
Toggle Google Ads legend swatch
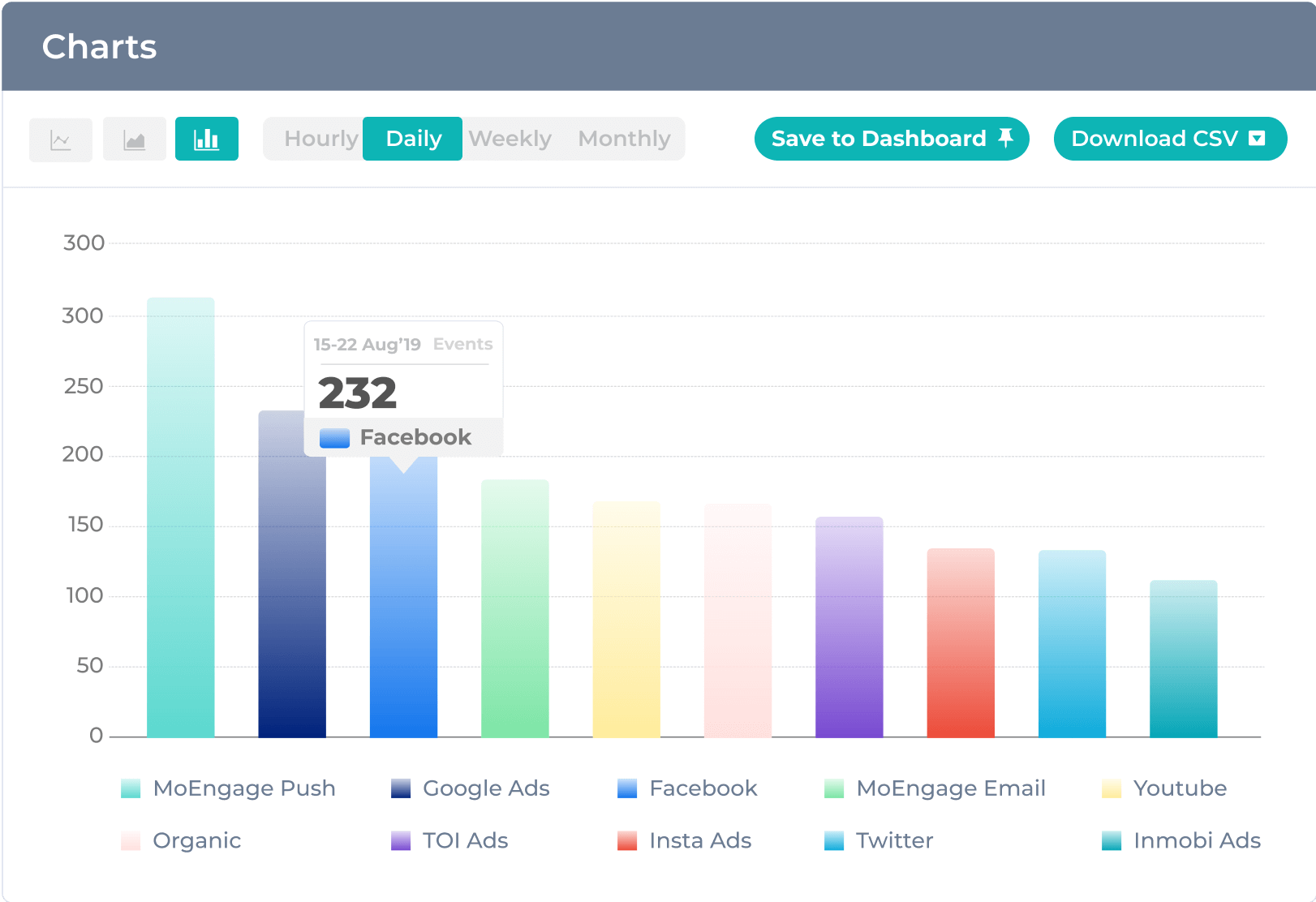pyautogui.click(x=401, y=788)
